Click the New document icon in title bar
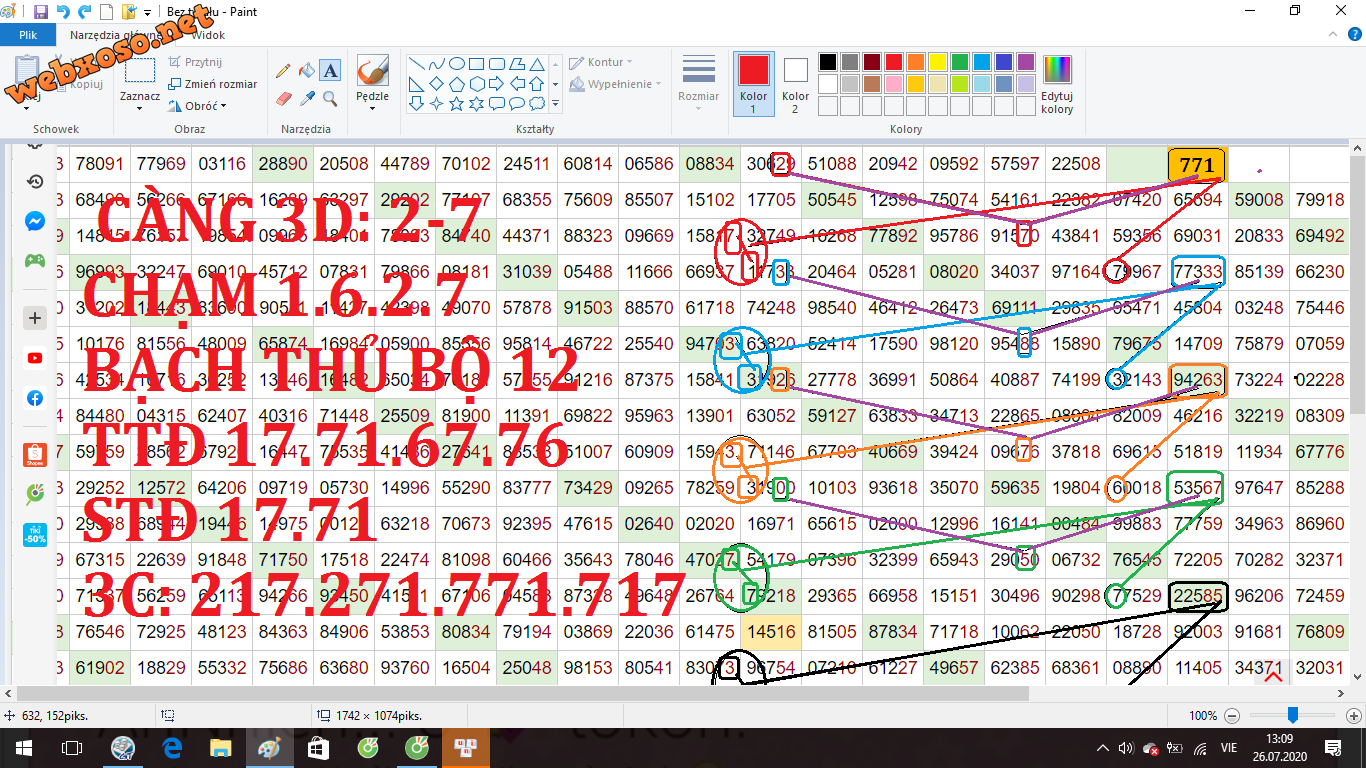This screenshot has width=1366, height=768. click(106, 12)
